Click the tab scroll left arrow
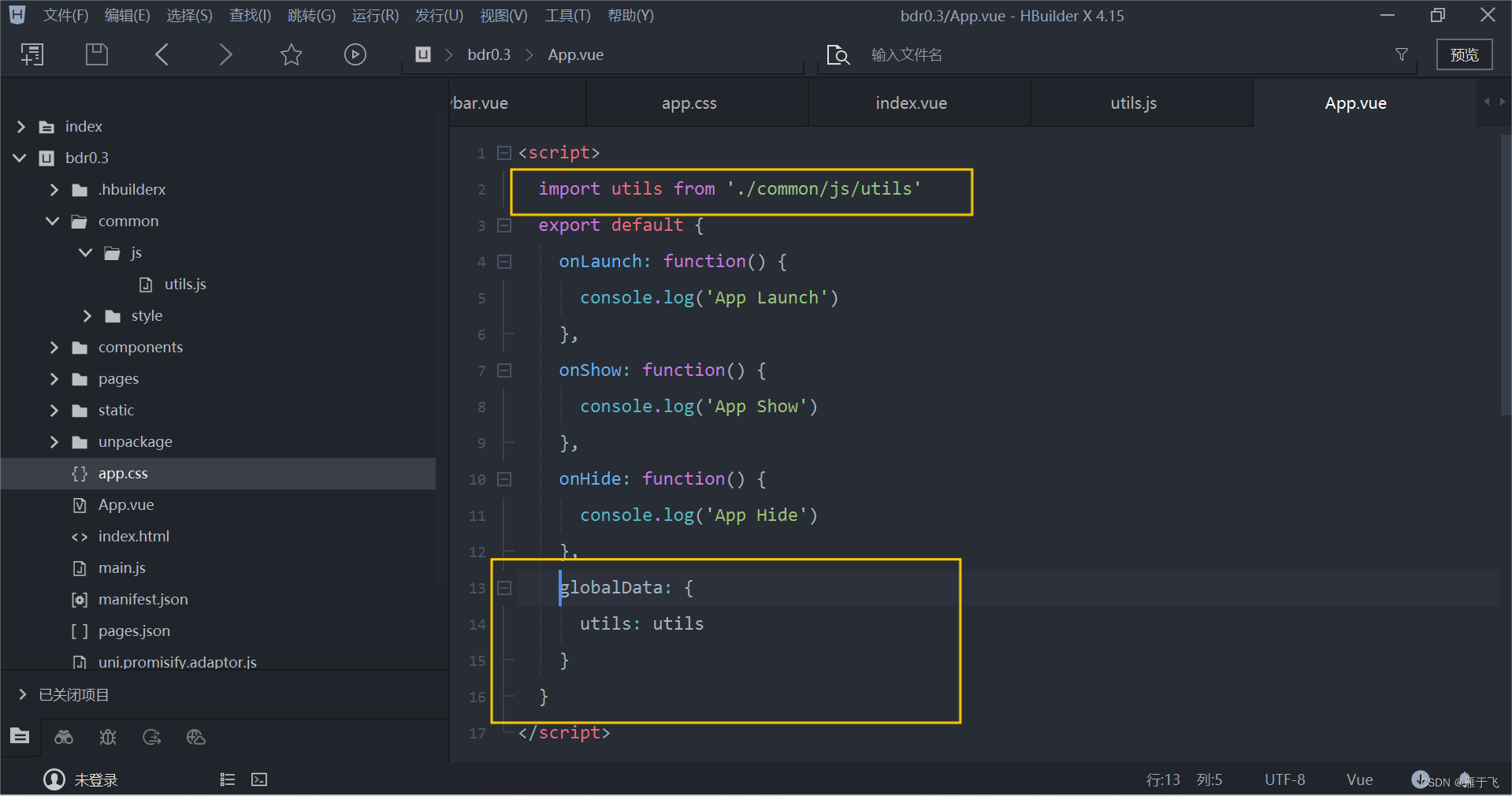 pos(1487,102)
